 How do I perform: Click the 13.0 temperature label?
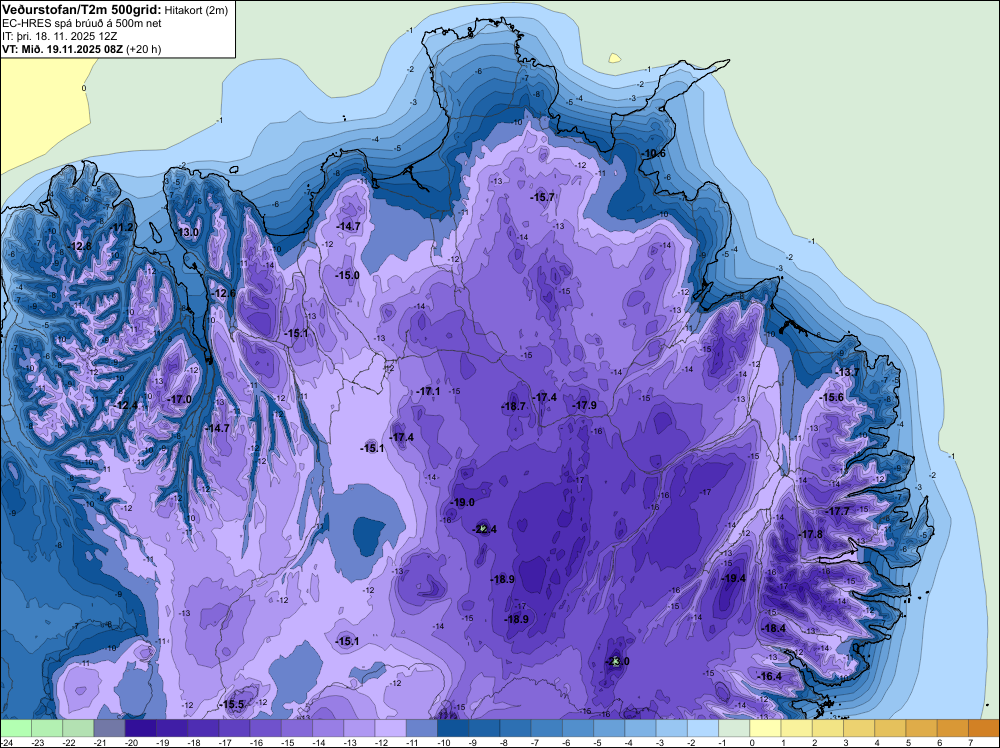188,232
